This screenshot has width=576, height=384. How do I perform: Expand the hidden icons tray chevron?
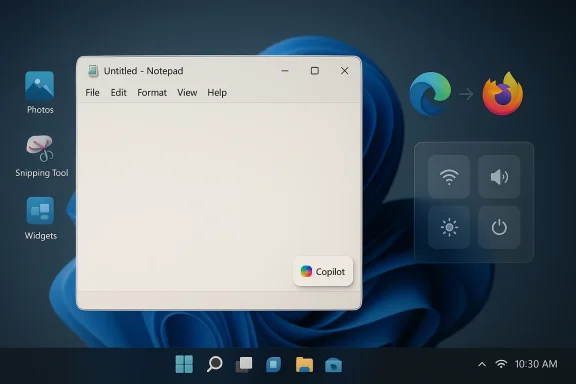pyautogui.click(x=482, y=365)
